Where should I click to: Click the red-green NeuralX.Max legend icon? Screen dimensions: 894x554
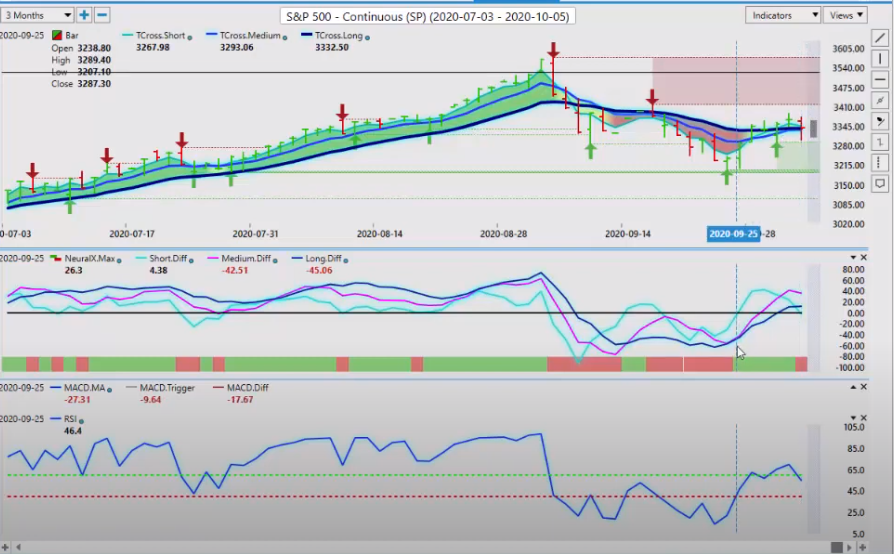pyautogui.click(x=56, y=258)
